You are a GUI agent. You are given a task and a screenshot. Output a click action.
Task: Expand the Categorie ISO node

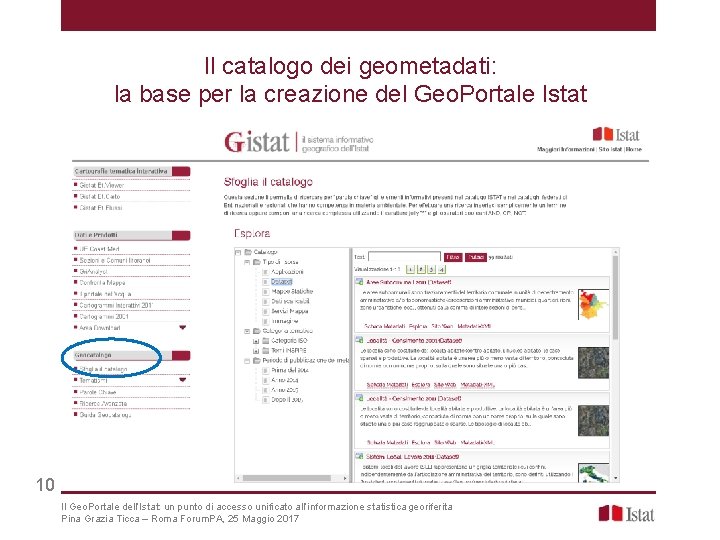(x=256, y=341)
